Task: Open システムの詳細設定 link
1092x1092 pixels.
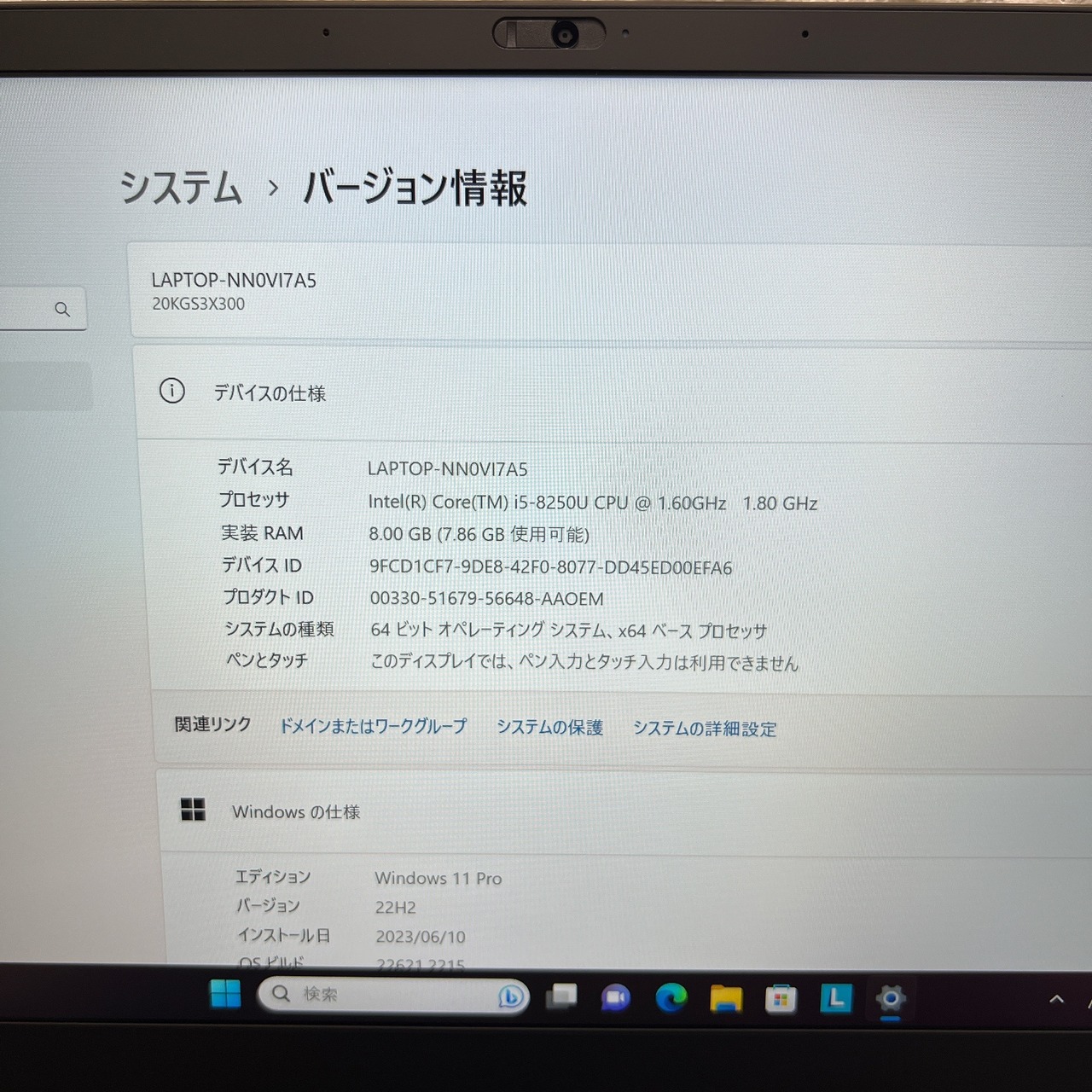Action: [705, 729]
